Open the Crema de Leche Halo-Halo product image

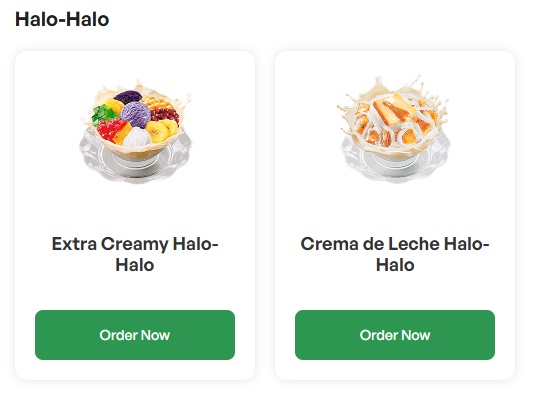coord(394,130)
